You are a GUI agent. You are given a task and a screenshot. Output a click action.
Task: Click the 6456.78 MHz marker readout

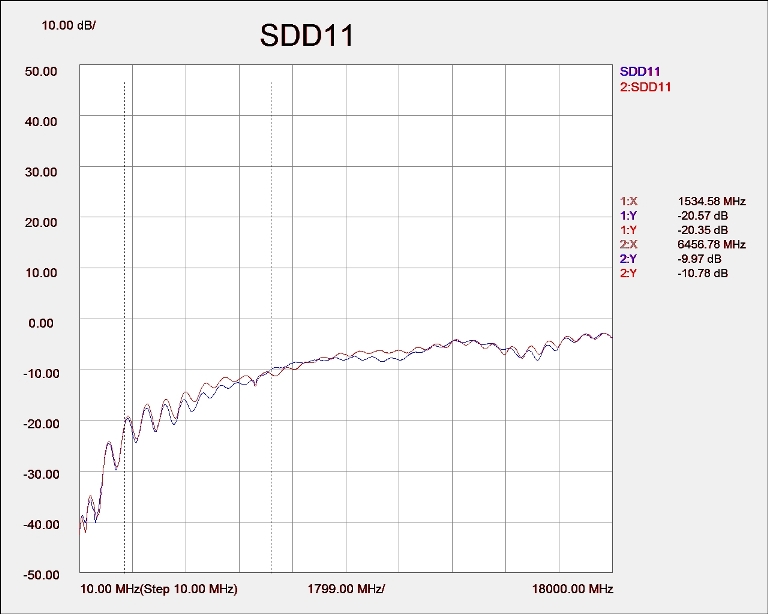[x=712, y=244]
